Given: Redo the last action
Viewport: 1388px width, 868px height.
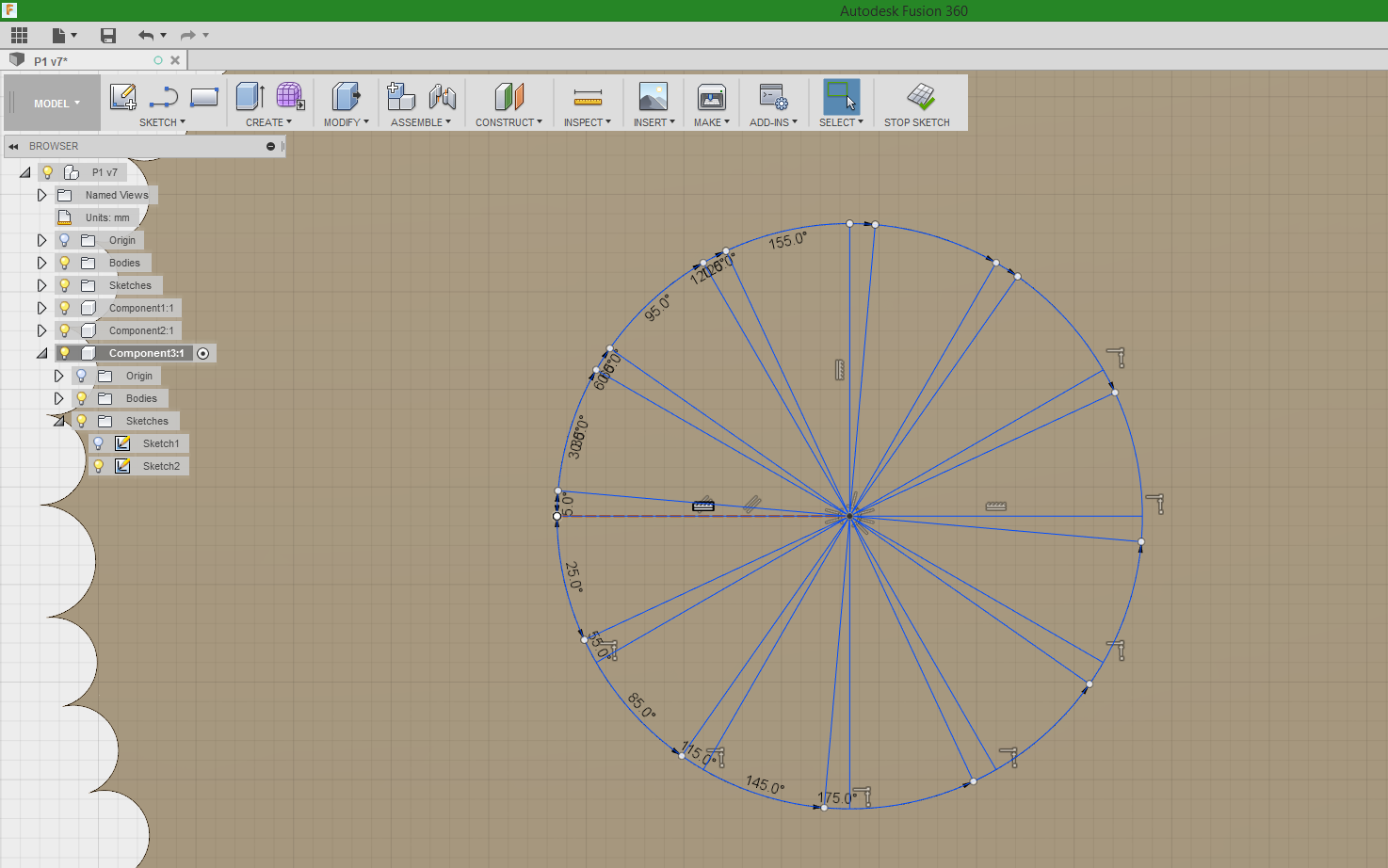Looking at the screenshot, I should point(188,36).
